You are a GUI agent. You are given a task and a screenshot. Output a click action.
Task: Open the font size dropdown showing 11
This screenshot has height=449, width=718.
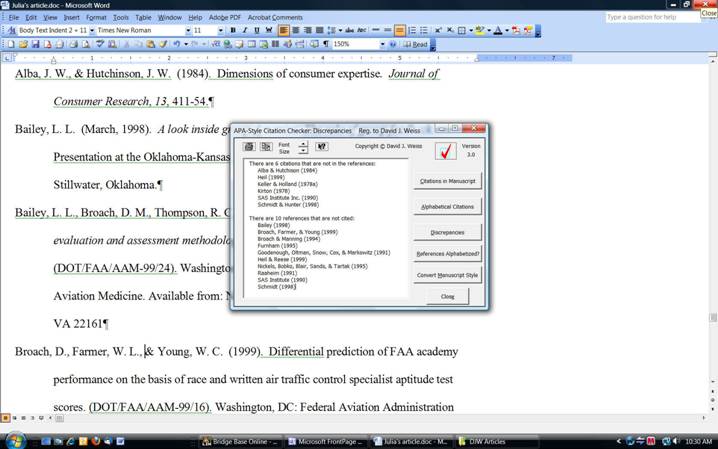pos(221,30)
